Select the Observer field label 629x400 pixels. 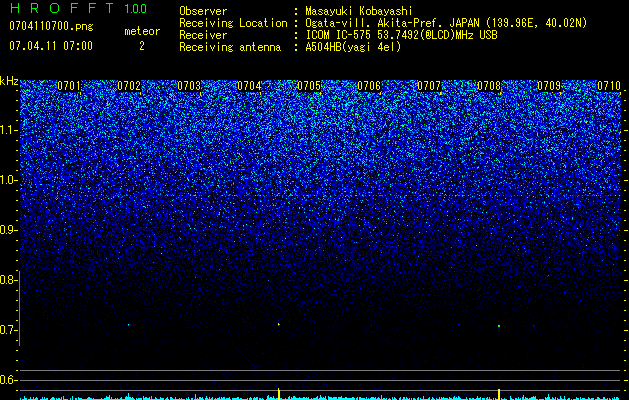(203, 11)
